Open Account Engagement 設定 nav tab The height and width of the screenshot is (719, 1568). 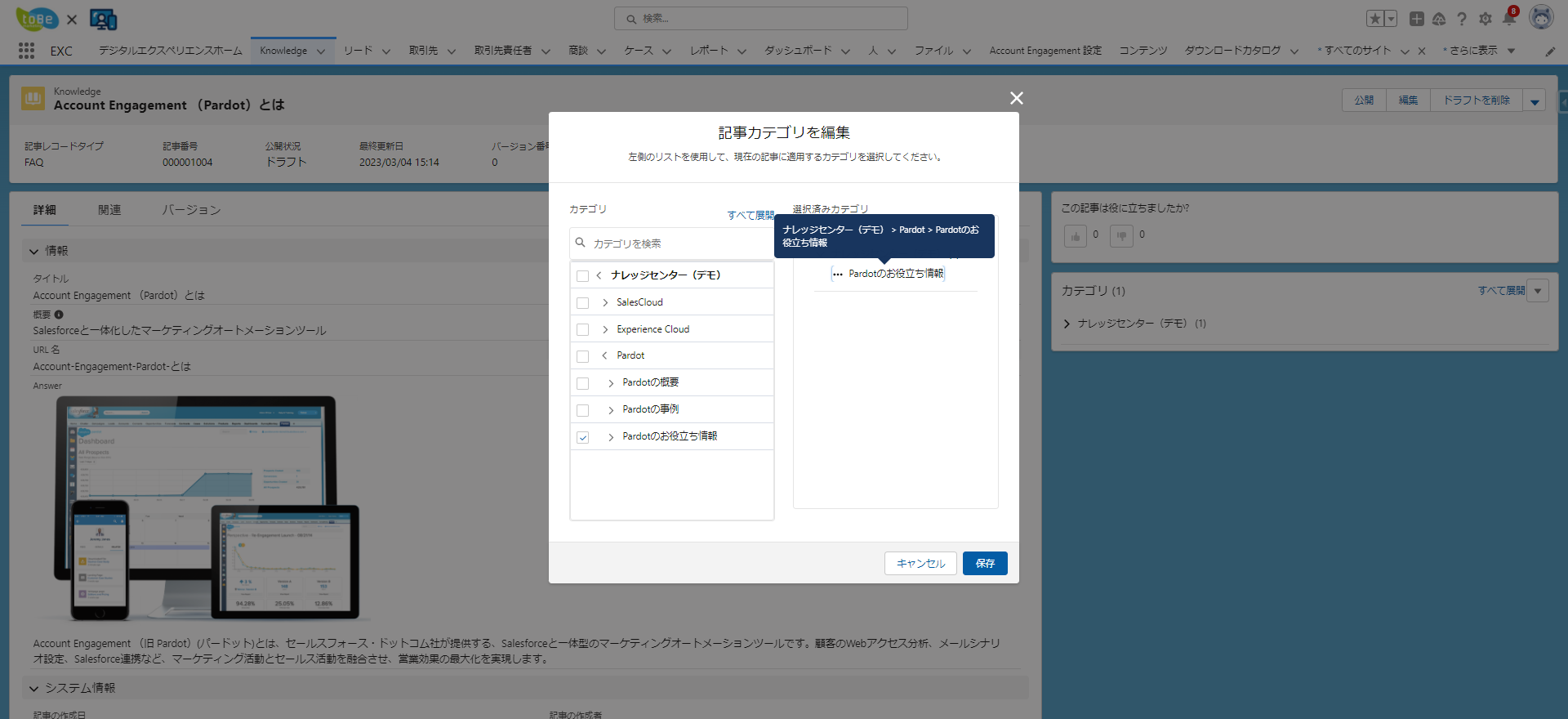pyautogui.click(x=1045, y=51)
